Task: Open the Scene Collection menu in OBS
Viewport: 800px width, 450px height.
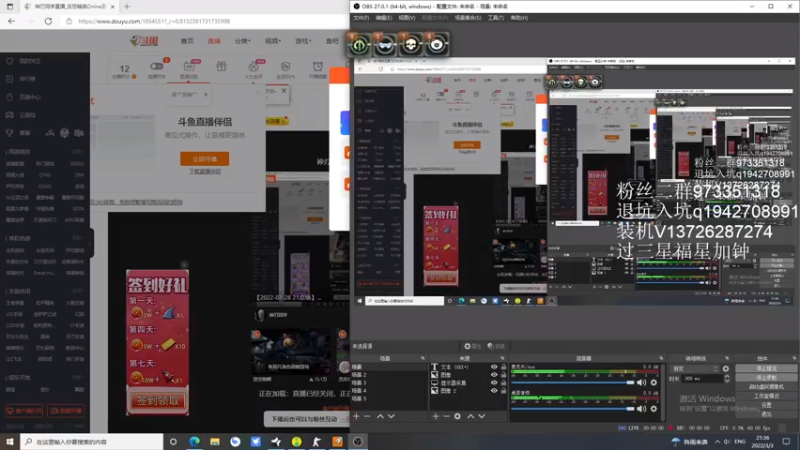Action: [467, 18]
